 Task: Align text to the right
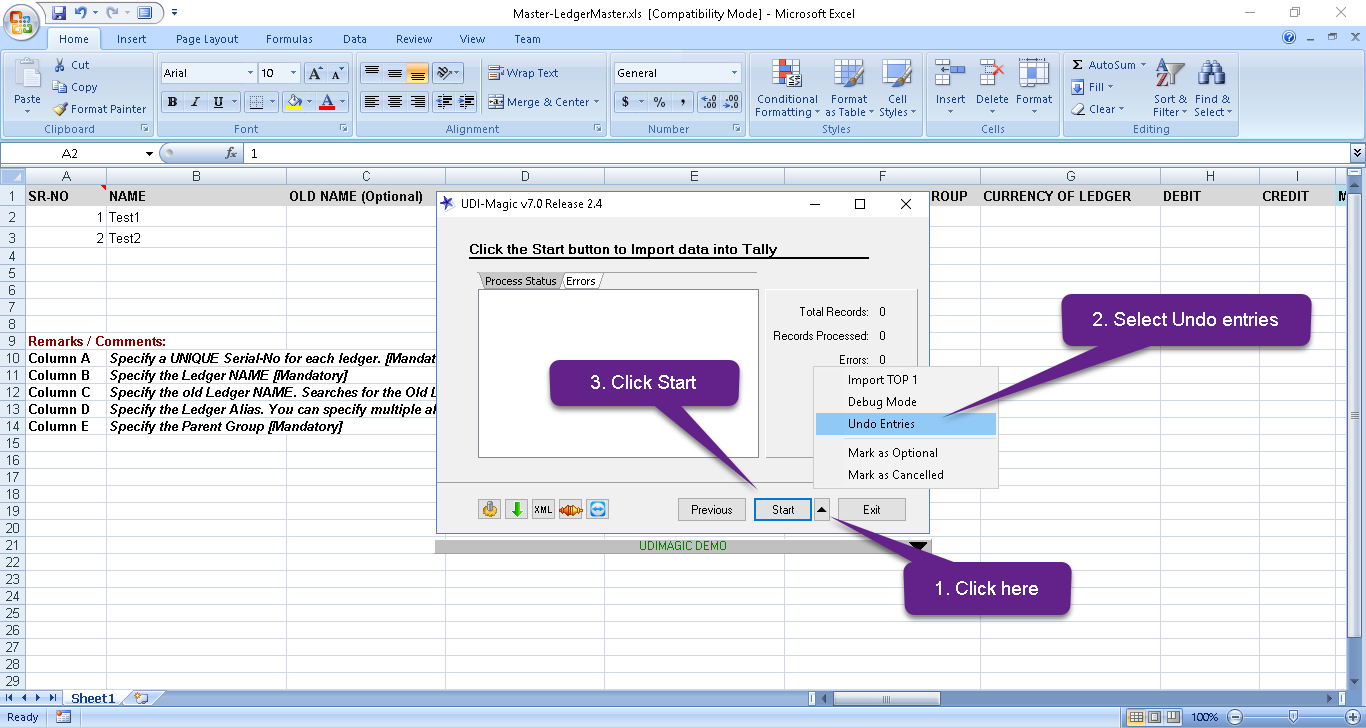[x=417, y=102]
